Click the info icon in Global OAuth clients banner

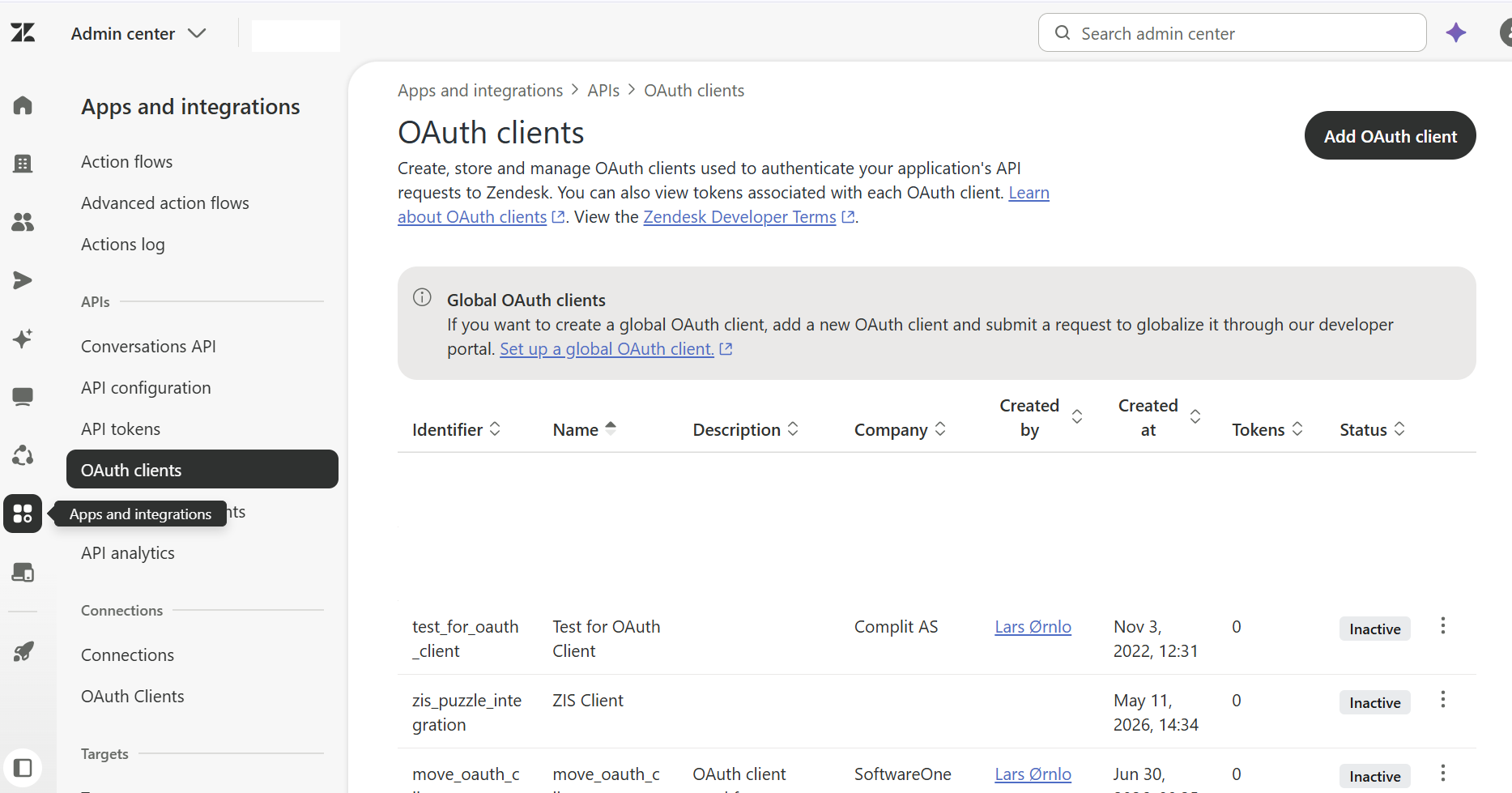coord(422,297)
